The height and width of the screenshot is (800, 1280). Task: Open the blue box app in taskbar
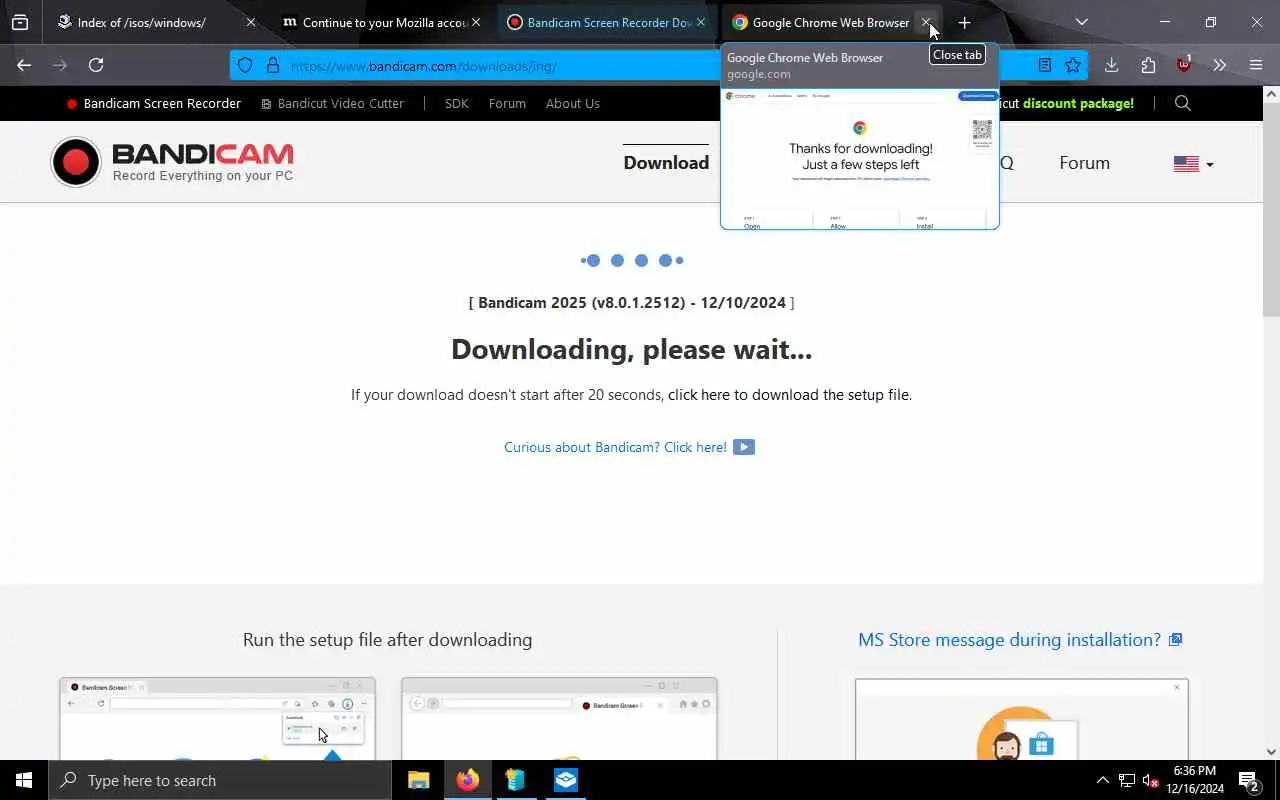pos(565,780)
